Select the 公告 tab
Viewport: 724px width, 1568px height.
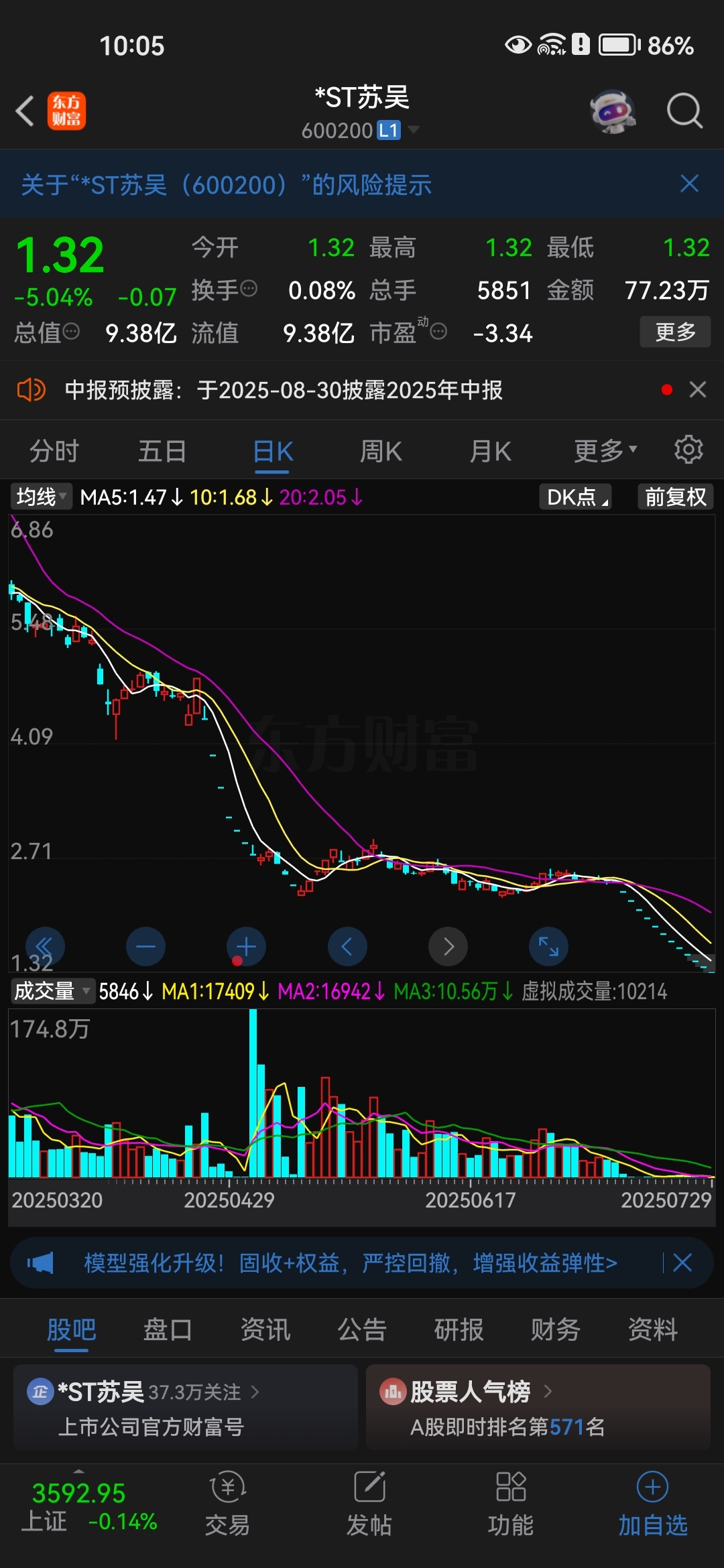pos(362,1329)
